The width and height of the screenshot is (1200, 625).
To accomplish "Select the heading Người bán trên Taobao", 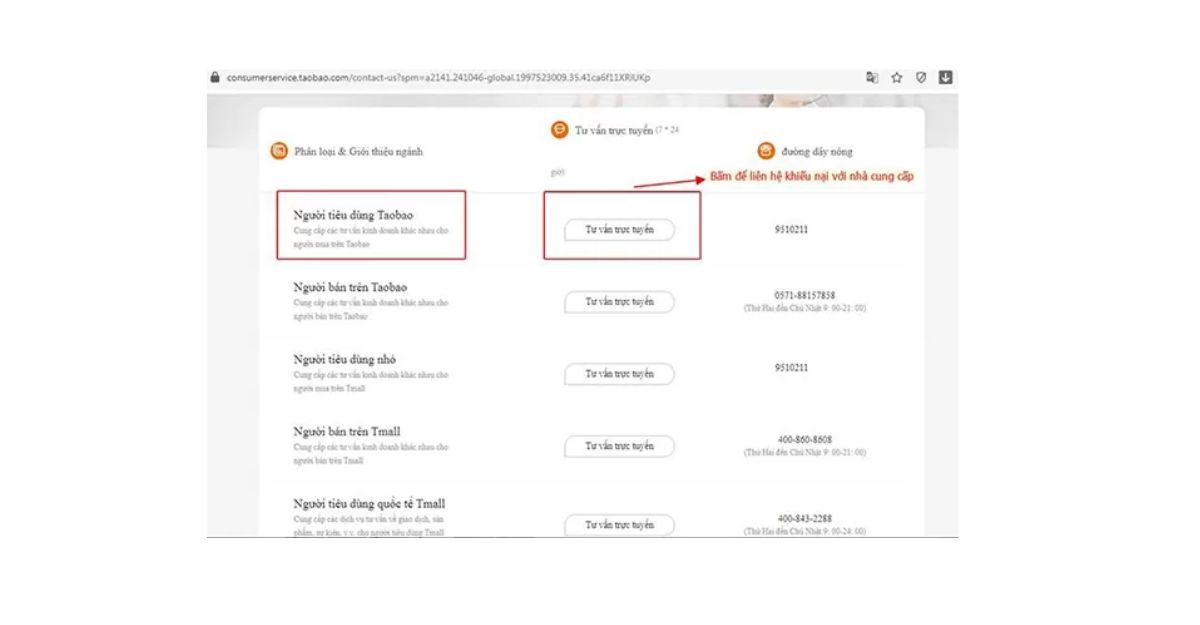I will (x=350, y=288).
